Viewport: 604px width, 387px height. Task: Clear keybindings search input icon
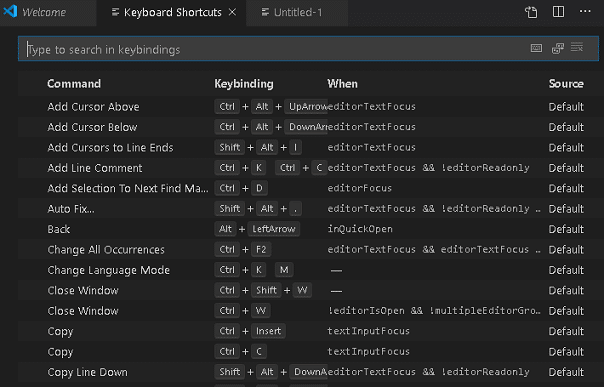click(577, 47)
